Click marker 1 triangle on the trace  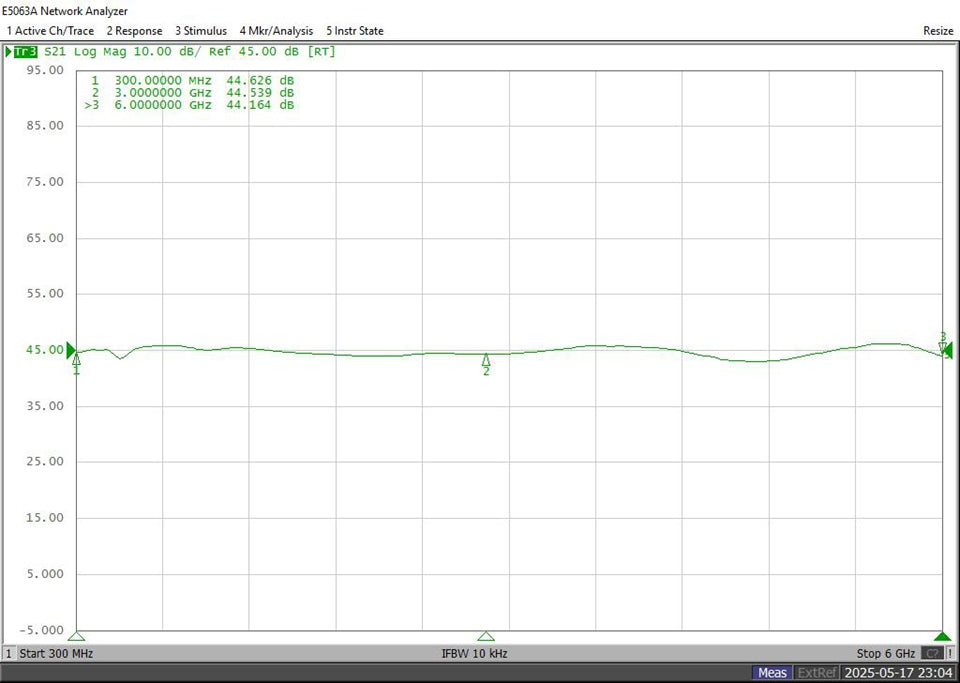coord(77,360)
